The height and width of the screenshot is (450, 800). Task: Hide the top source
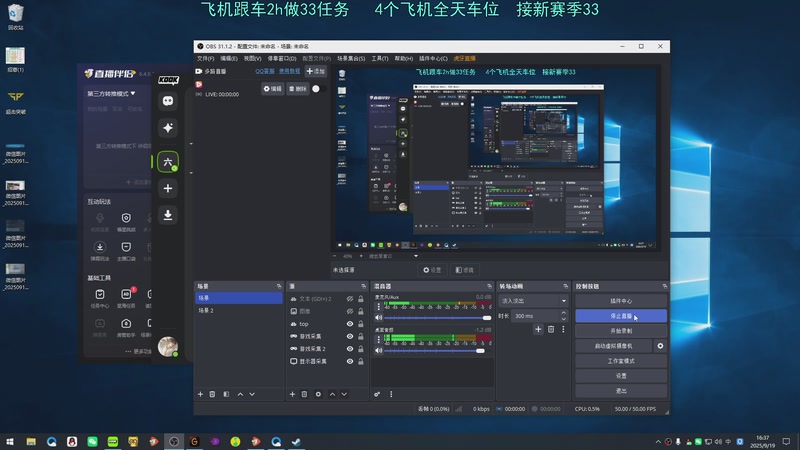point(350,324)
